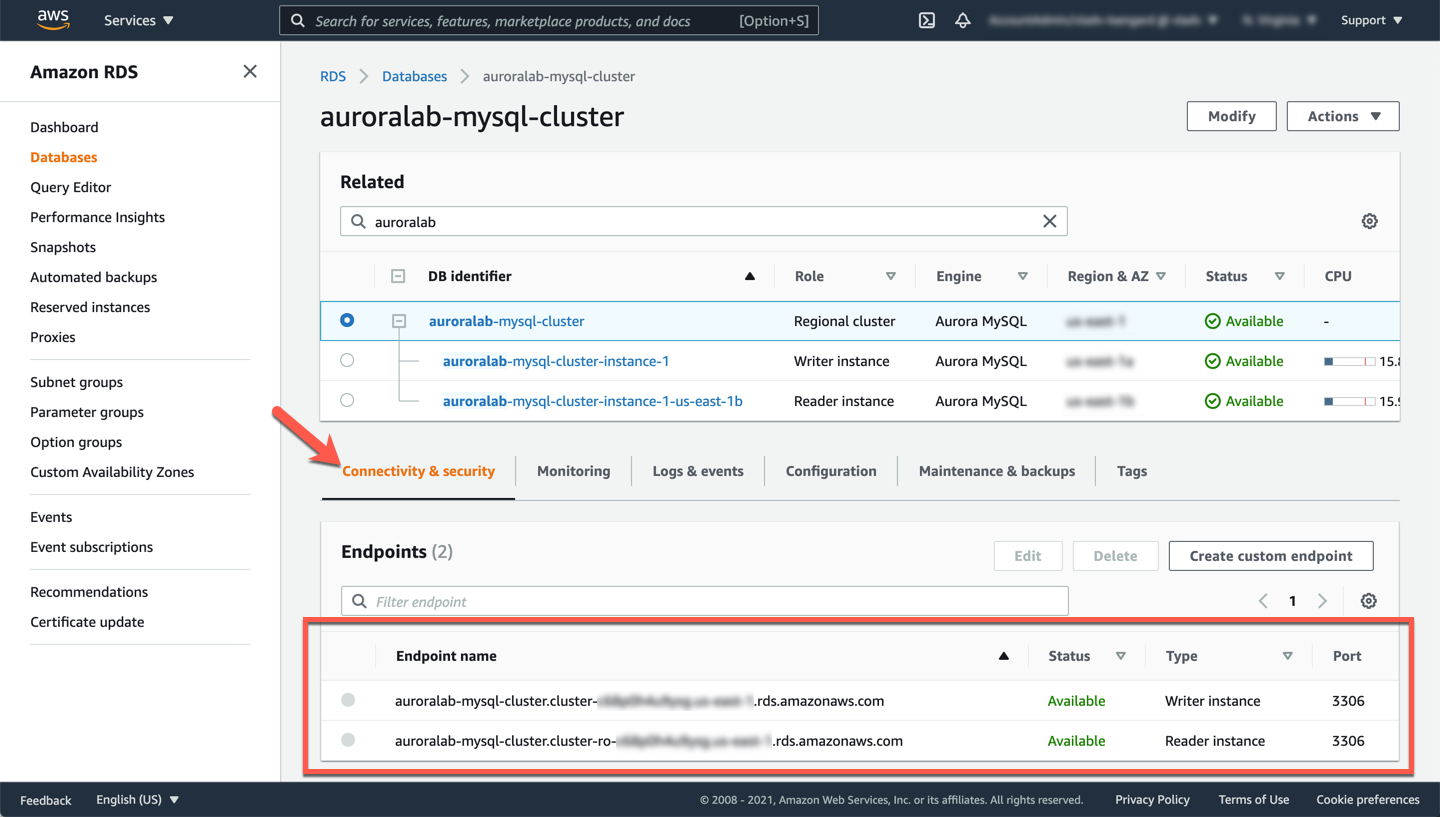Open the Actions dropdown menu
1440x817 pixels.
1342,116
